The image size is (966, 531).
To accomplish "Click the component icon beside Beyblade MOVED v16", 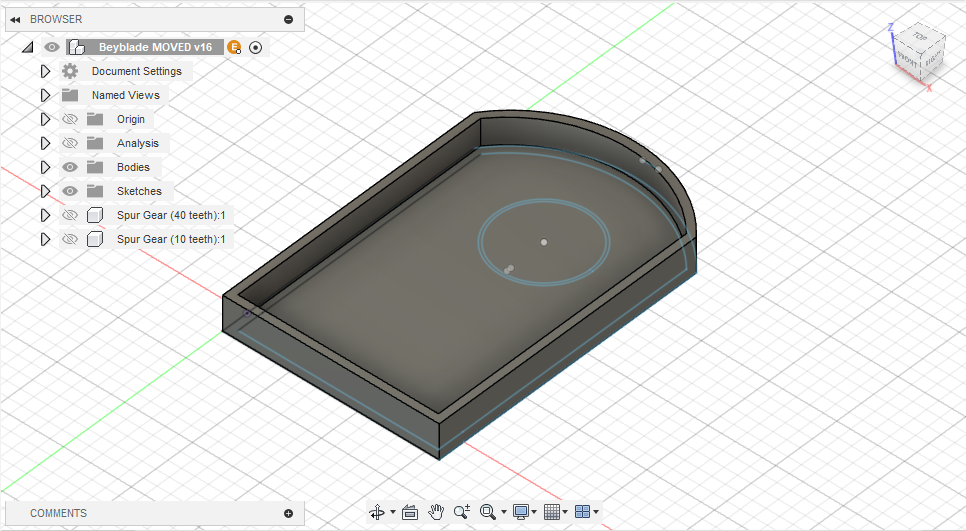I will tap(76, 47).
